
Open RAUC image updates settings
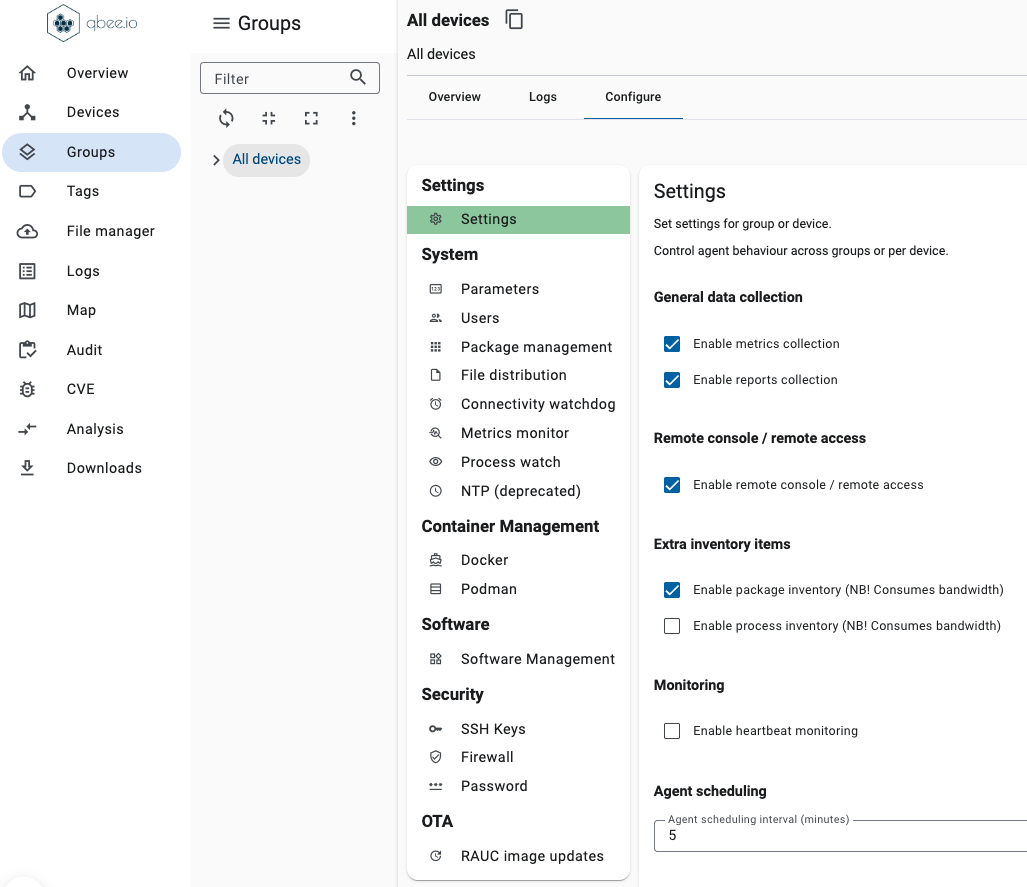532,856
